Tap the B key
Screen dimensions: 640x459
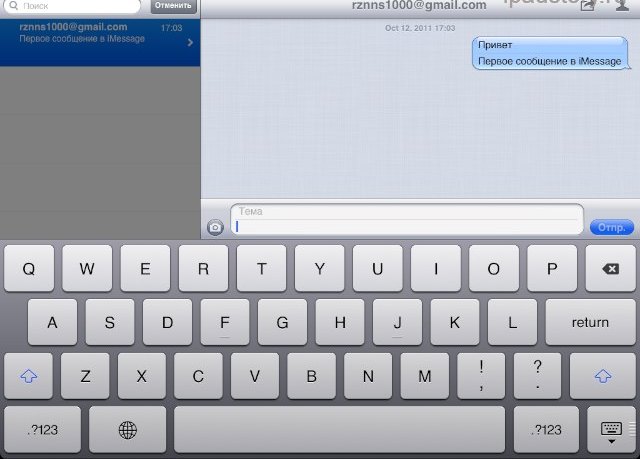pos(311,376)
